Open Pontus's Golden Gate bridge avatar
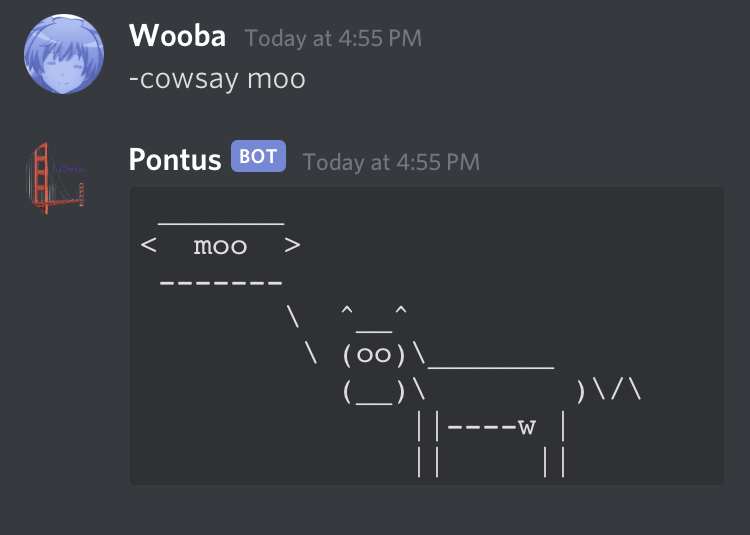Viewport: 750px width, 535px height. click(x=55, y=178)
